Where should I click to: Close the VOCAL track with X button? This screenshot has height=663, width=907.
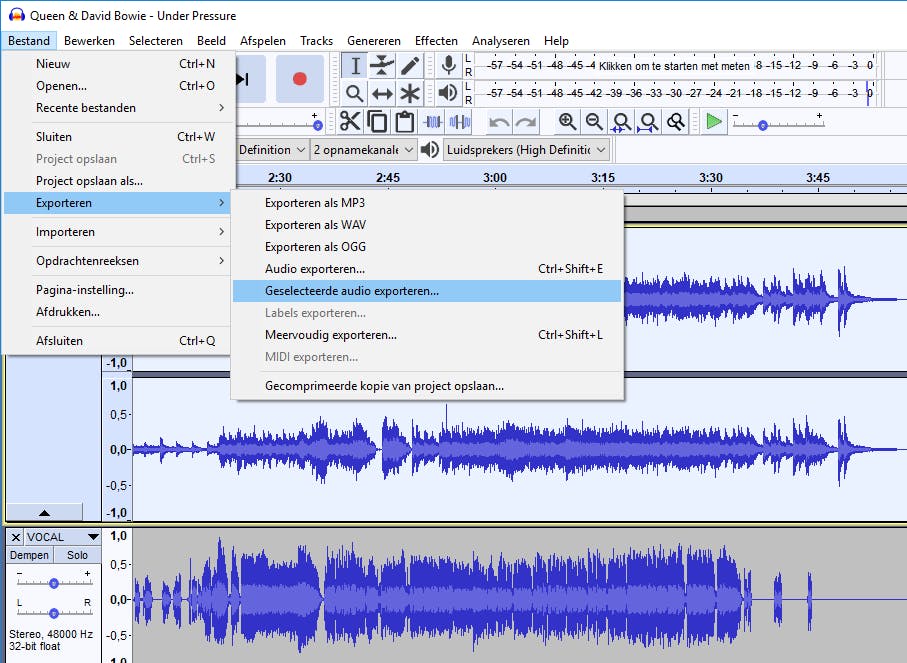[x=15, y=537]
